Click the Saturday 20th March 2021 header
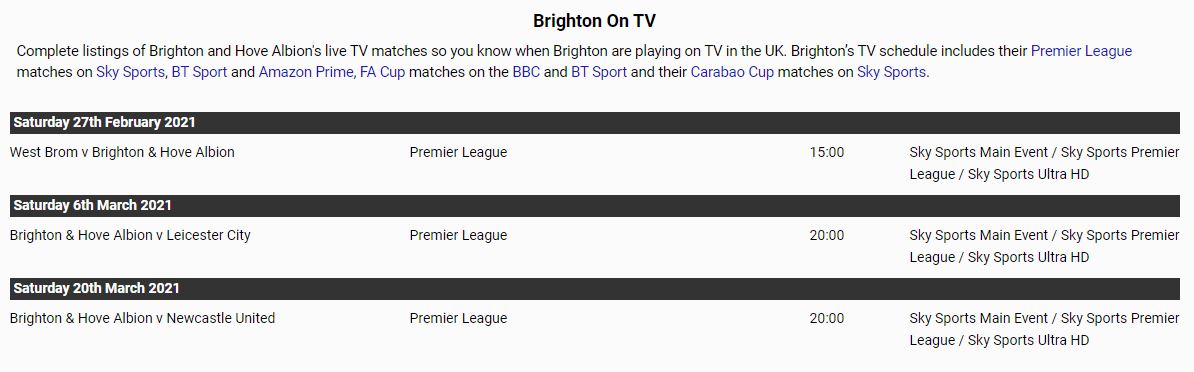Image resolution: width=1194 pixels, height=372 pixels. (x=595, y=288)
